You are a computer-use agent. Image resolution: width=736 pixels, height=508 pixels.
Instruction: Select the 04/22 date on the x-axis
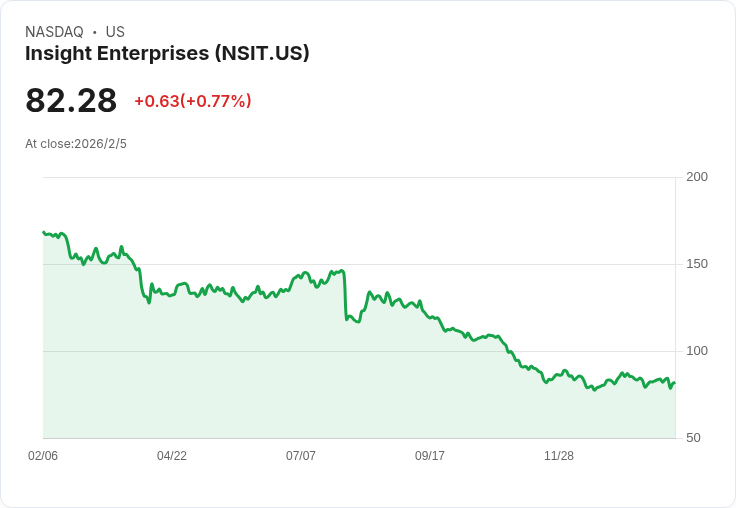coord(172,456)
